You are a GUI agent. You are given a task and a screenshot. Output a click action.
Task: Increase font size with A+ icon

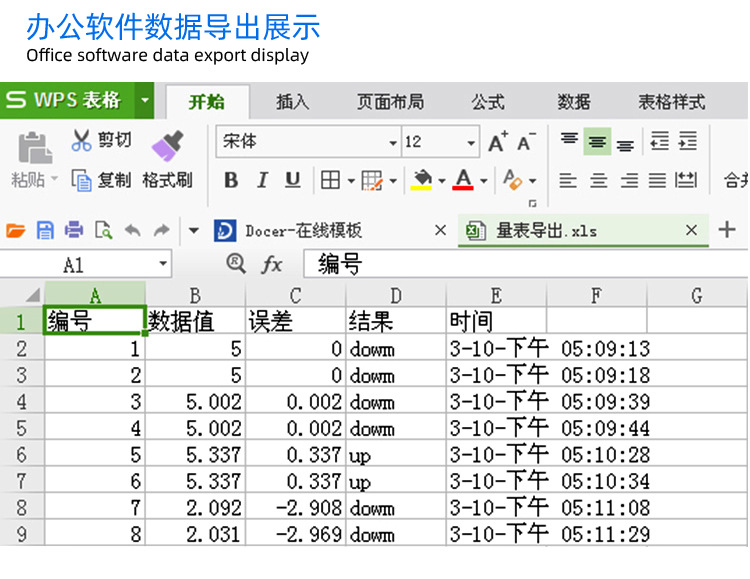coord(498,142)
